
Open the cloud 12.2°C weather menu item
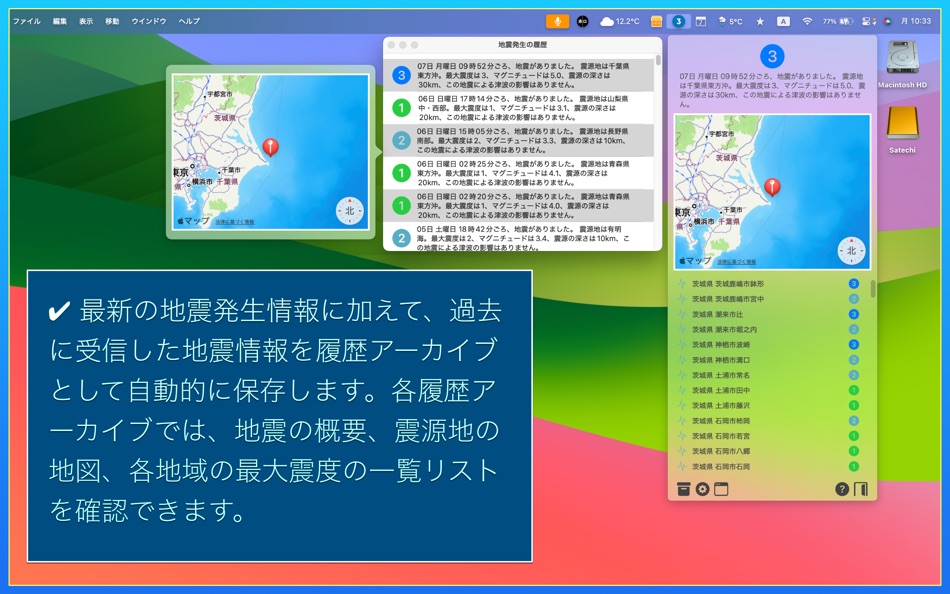(619, 21)
